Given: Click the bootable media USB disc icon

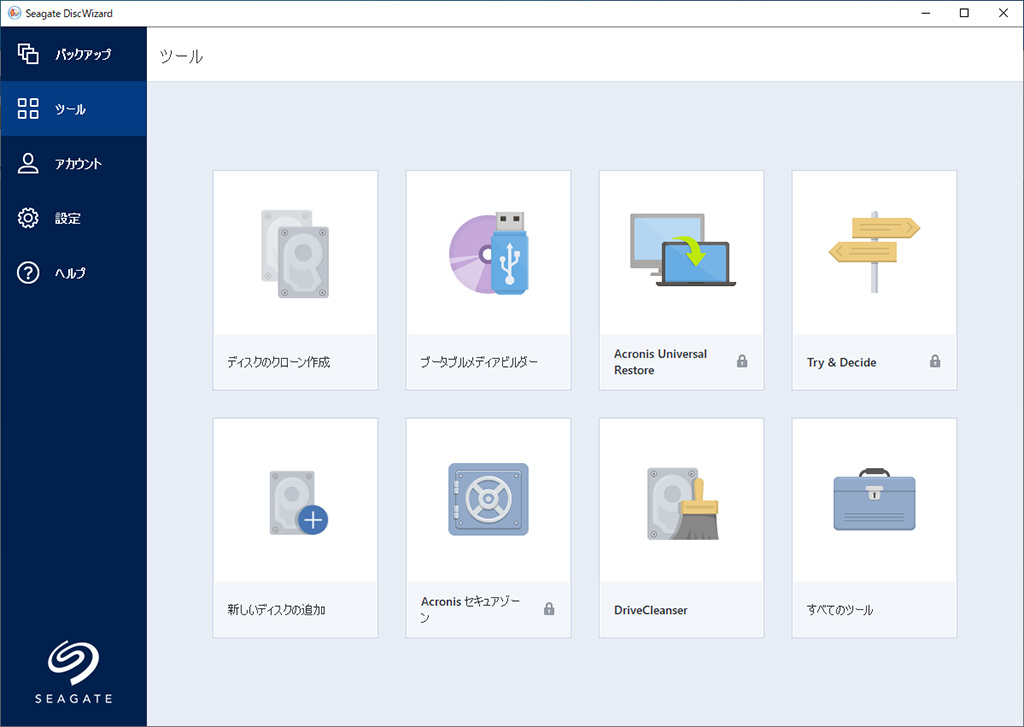Looking at the screenshot, I should pos(488,252).
